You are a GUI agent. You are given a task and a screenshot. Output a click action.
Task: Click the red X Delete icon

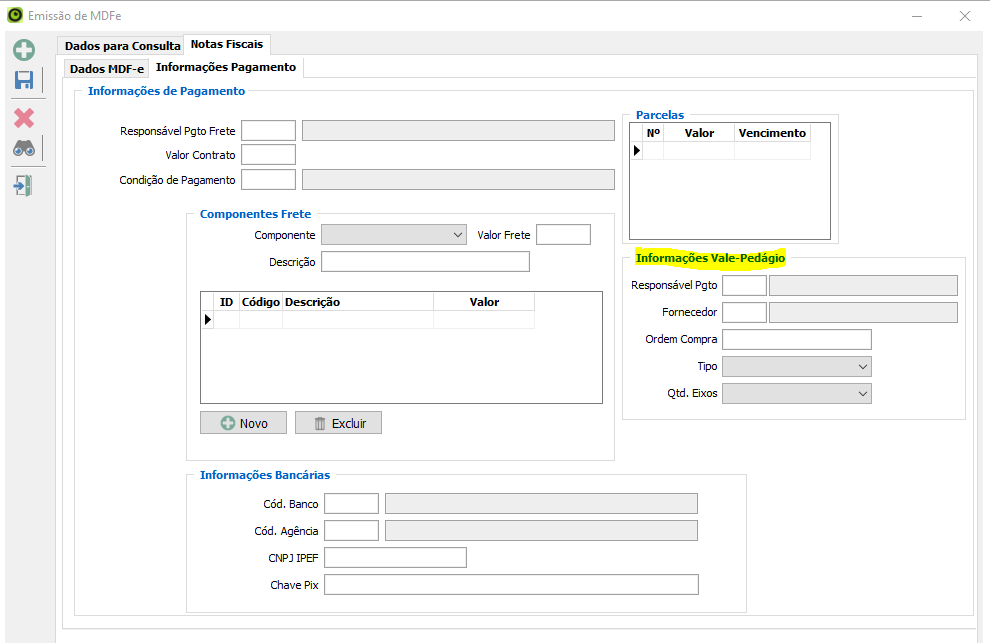pyautogui.click(x=24, y=118)
